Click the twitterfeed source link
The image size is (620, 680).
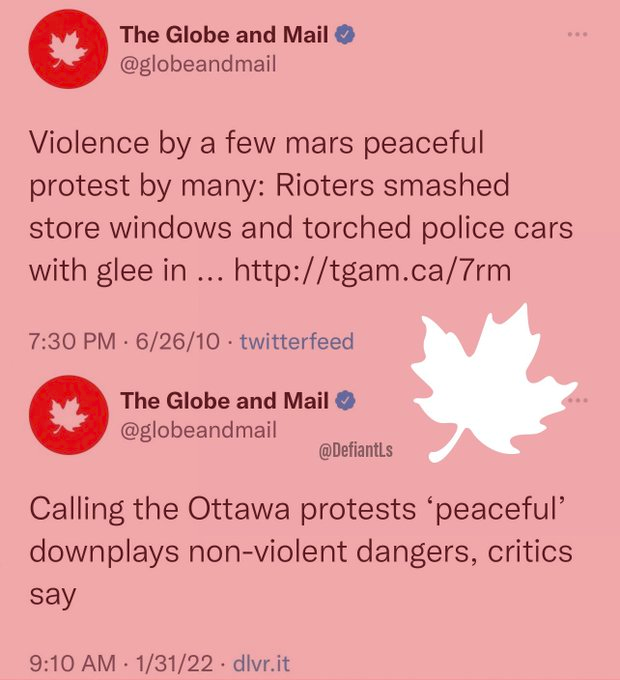point(297,341)
